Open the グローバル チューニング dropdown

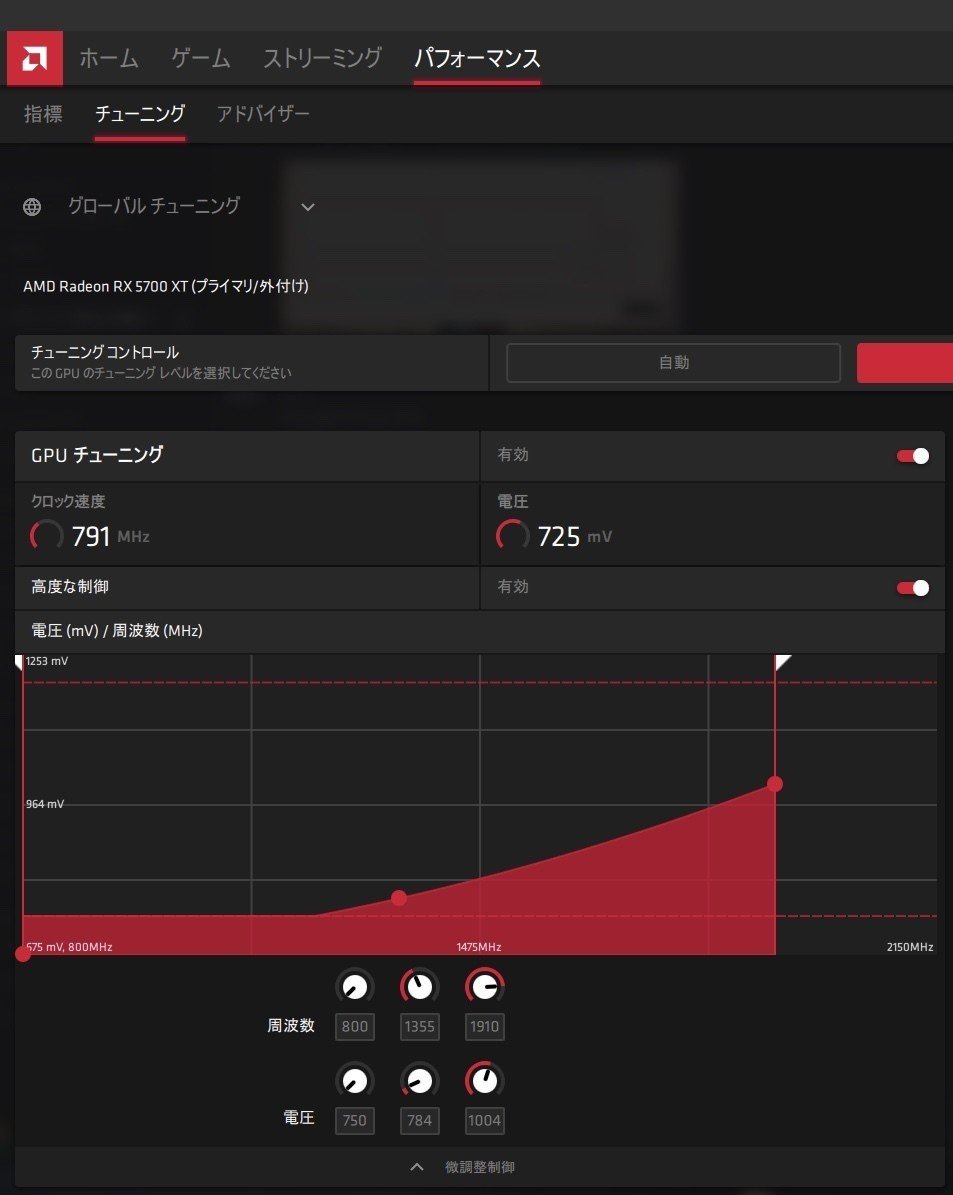point(307,207)
